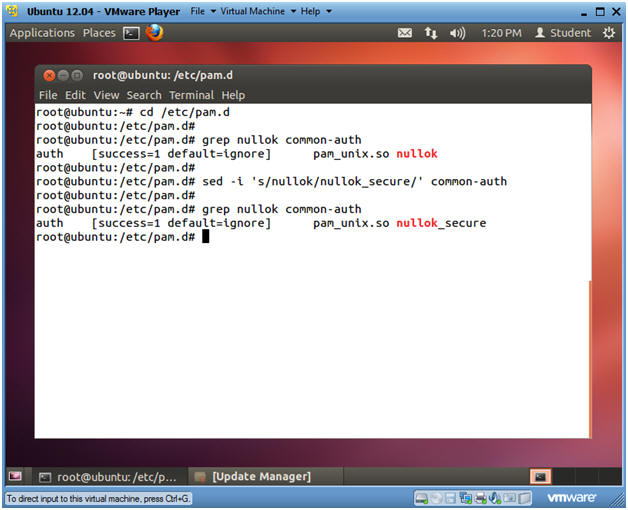Open the network connections indicator

tap(431, 33)
